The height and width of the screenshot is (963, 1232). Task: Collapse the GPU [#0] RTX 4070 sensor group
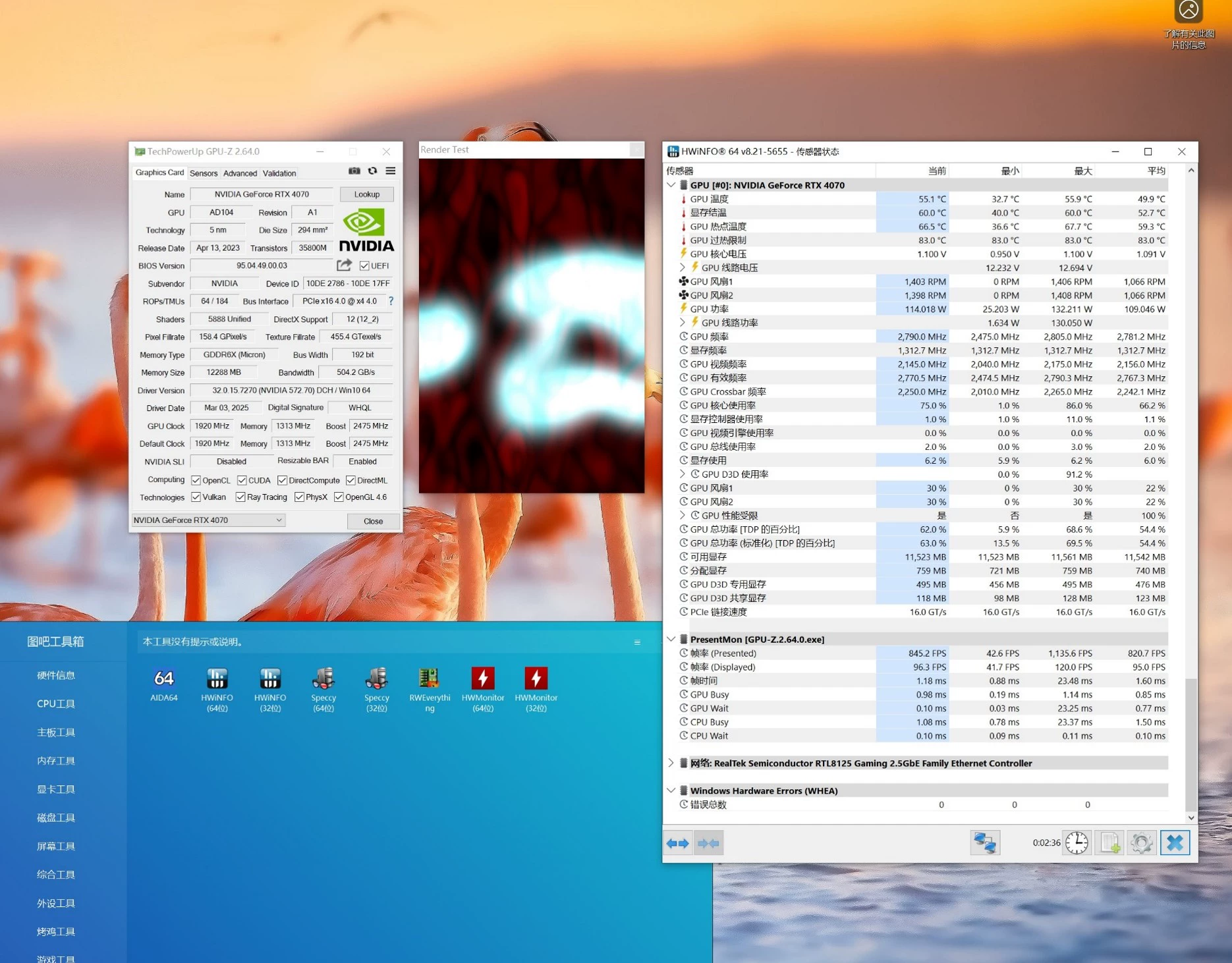coord(671,185)
